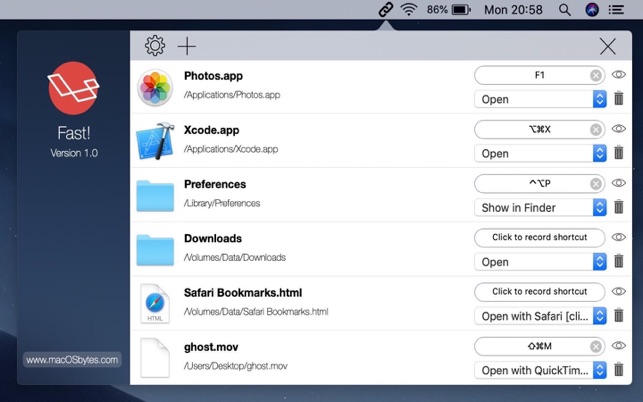
Task: Toggle visibility eye for Xcode.app
Action: pos(618,129)
